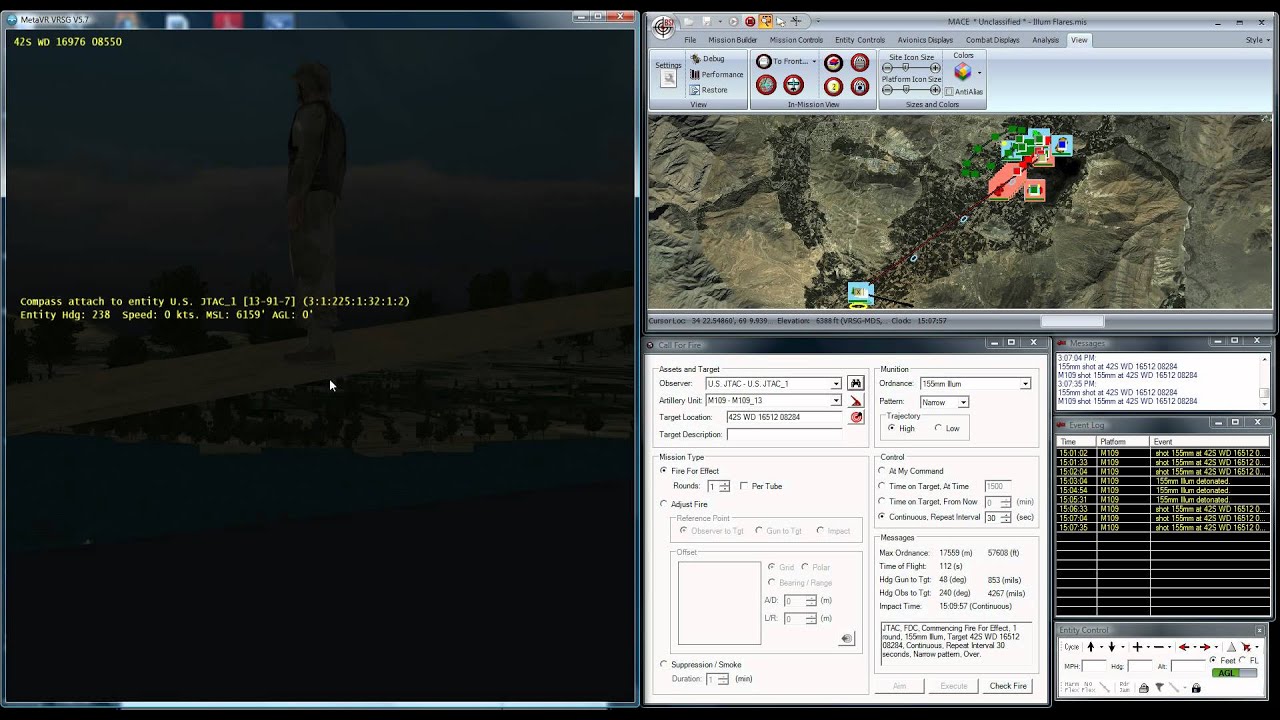Select the High trajectory radio button
Screen dimensions: 1280x720
pos(891,428)
